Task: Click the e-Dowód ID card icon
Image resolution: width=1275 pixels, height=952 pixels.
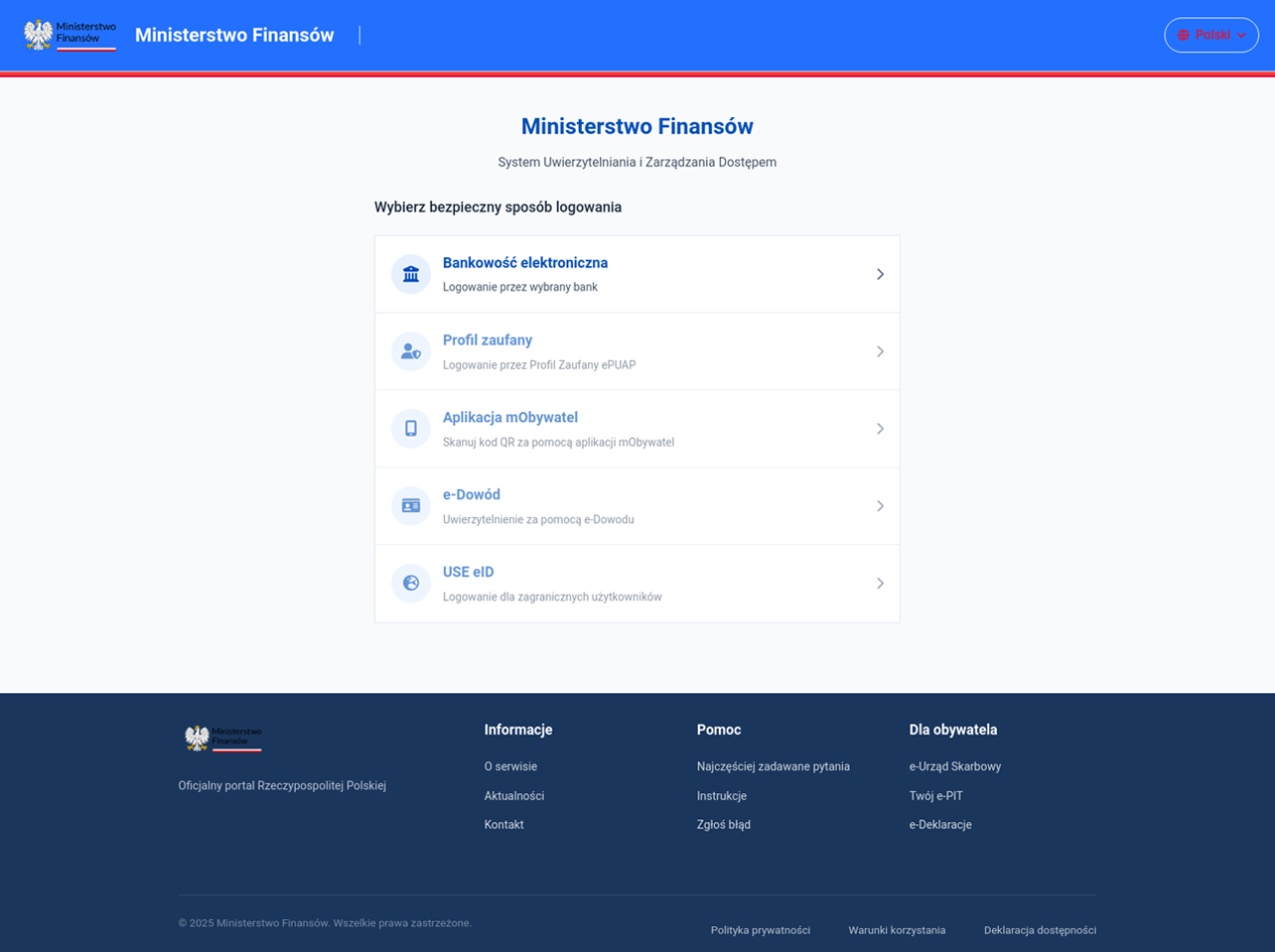Action: click(410, 506)
